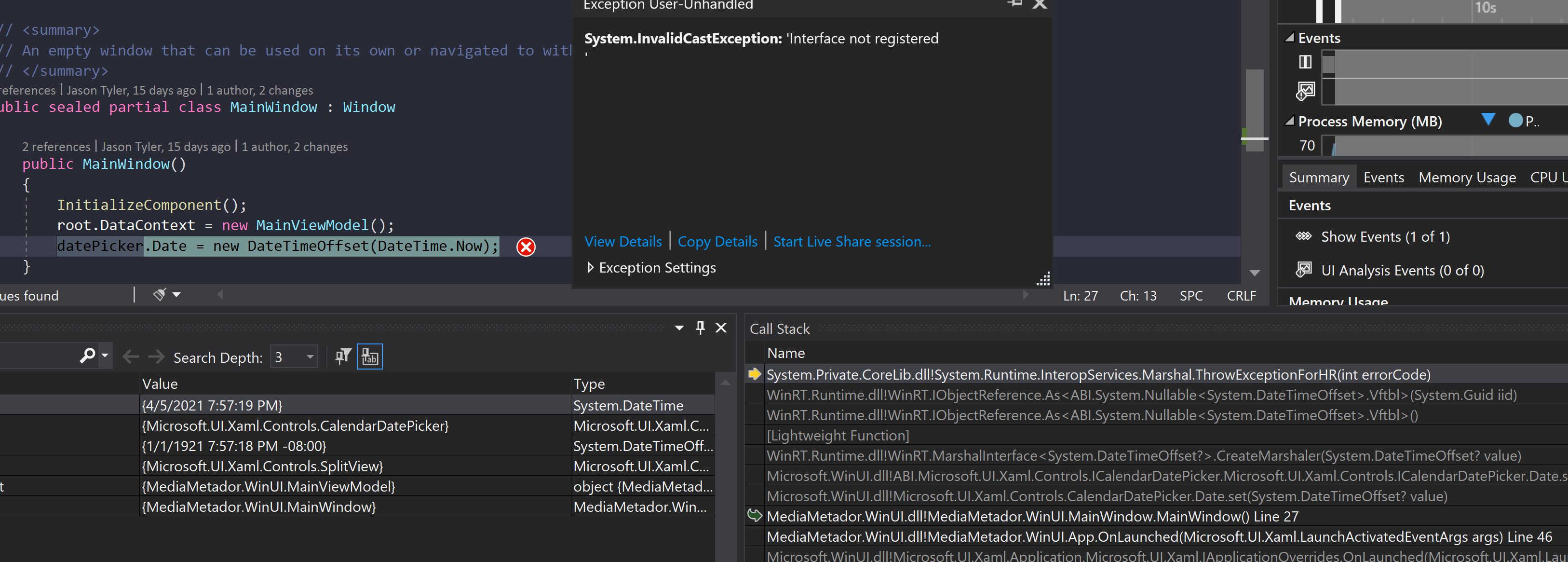Open the Events tab in Diagnostic Tools
1568x562 pixels.
point(1383,177)
